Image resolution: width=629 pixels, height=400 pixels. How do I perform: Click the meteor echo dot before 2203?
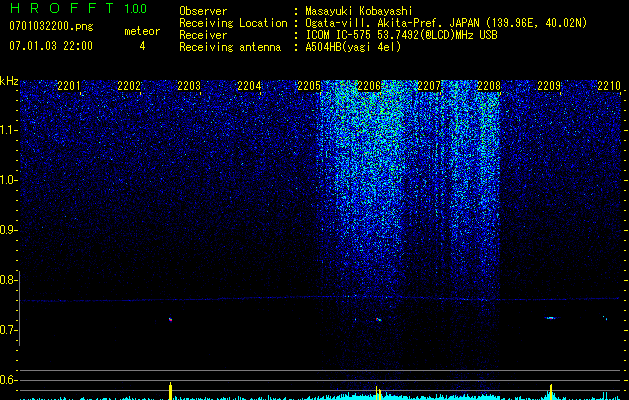coord(170,319)
